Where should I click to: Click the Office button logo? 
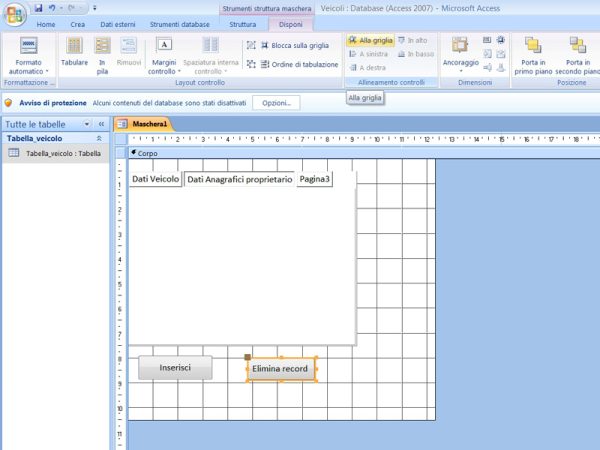click(13, 11)
